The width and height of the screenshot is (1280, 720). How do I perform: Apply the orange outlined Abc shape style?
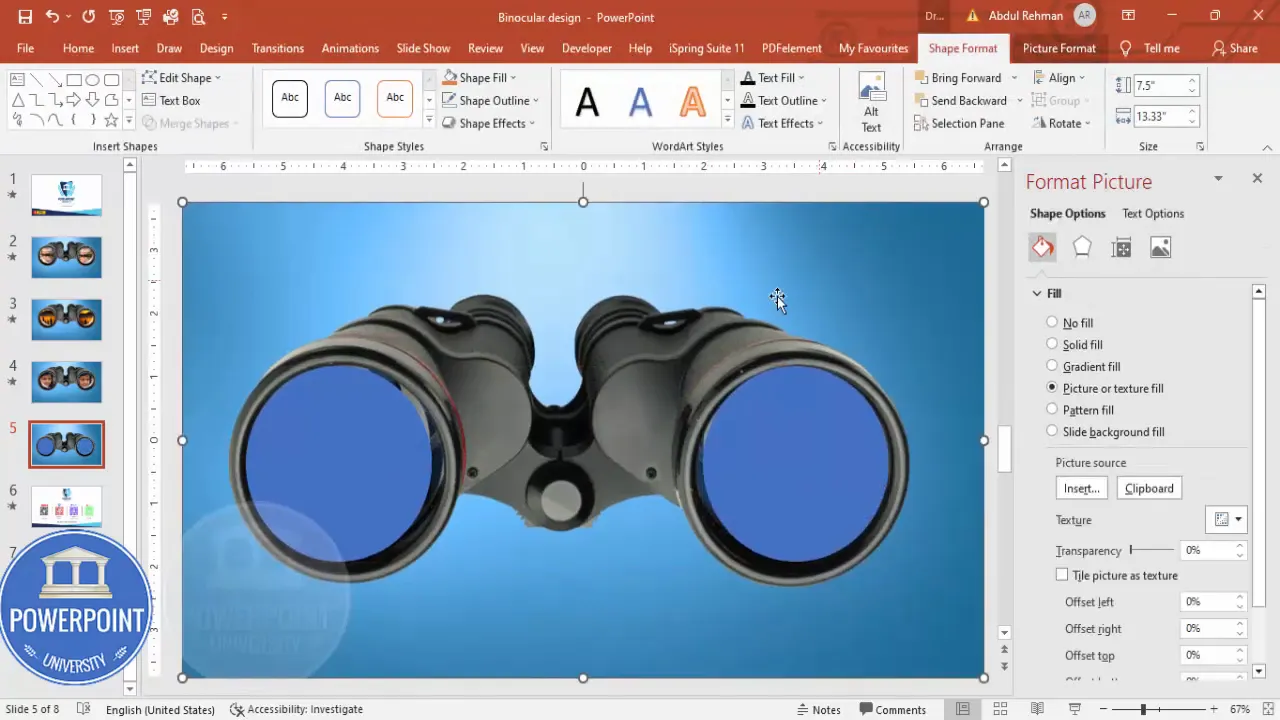point(395,98)
